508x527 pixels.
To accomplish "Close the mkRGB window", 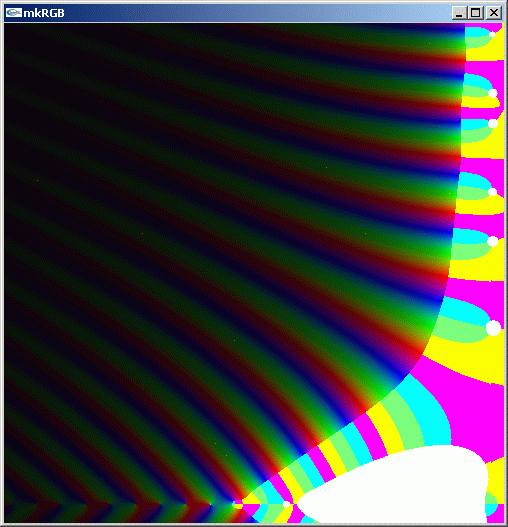I will [494, 13].
